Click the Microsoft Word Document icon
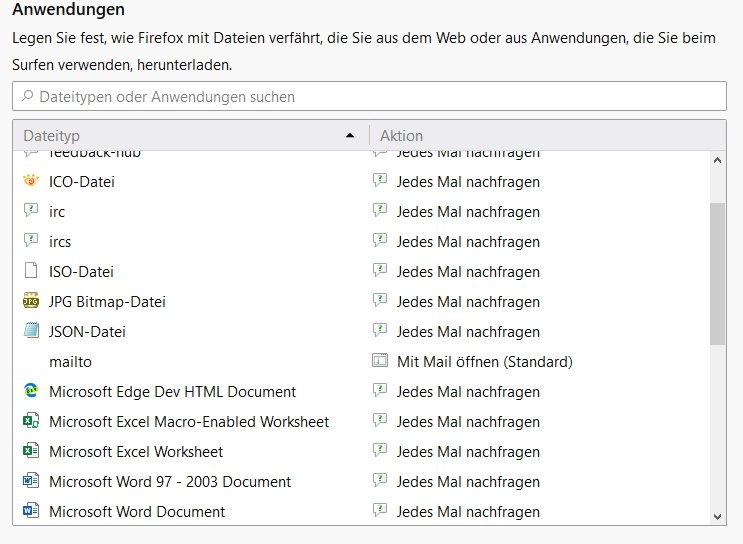The image size is (743, 544). coord(30,512)
